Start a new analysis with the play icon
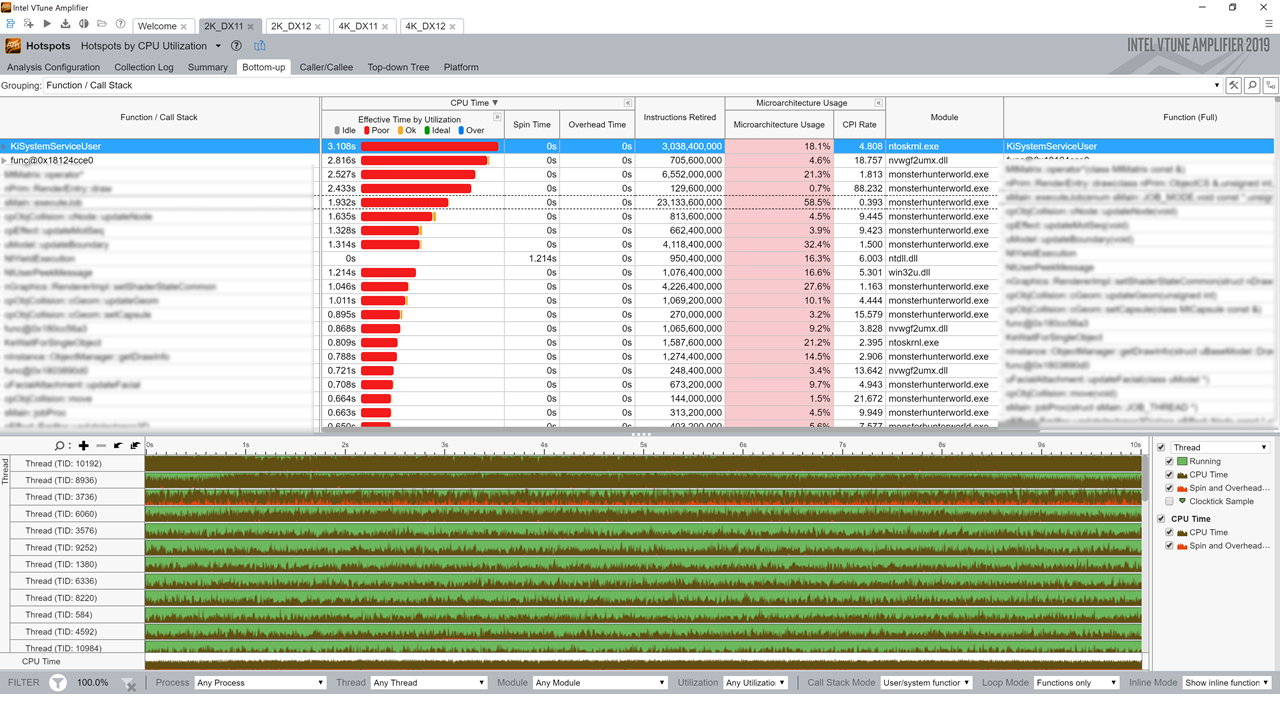 (47, 24)
